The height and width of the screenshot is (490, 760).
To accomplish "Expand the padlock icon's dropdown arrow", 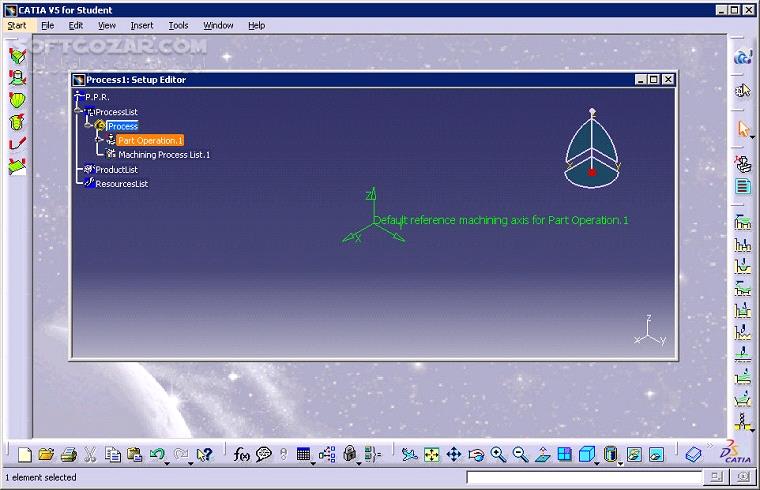I will click(359, 464).
